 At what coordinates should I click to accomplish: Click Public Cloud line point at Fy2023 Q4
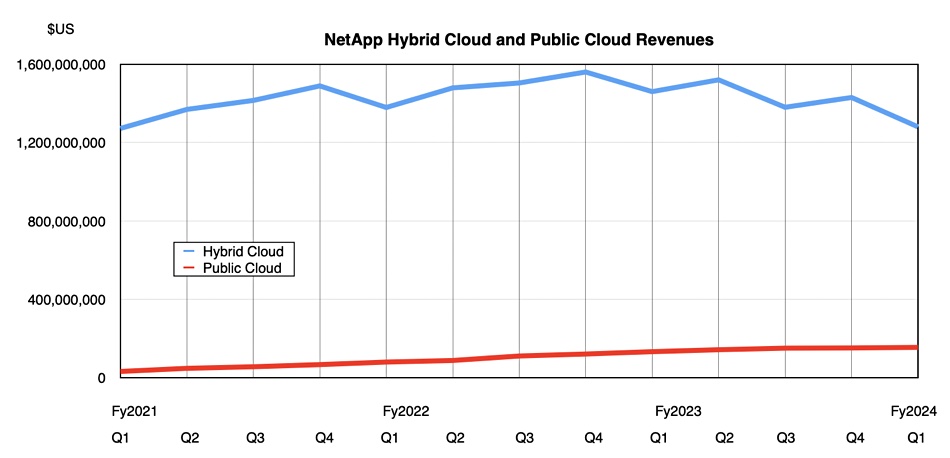tap(851, 348)
